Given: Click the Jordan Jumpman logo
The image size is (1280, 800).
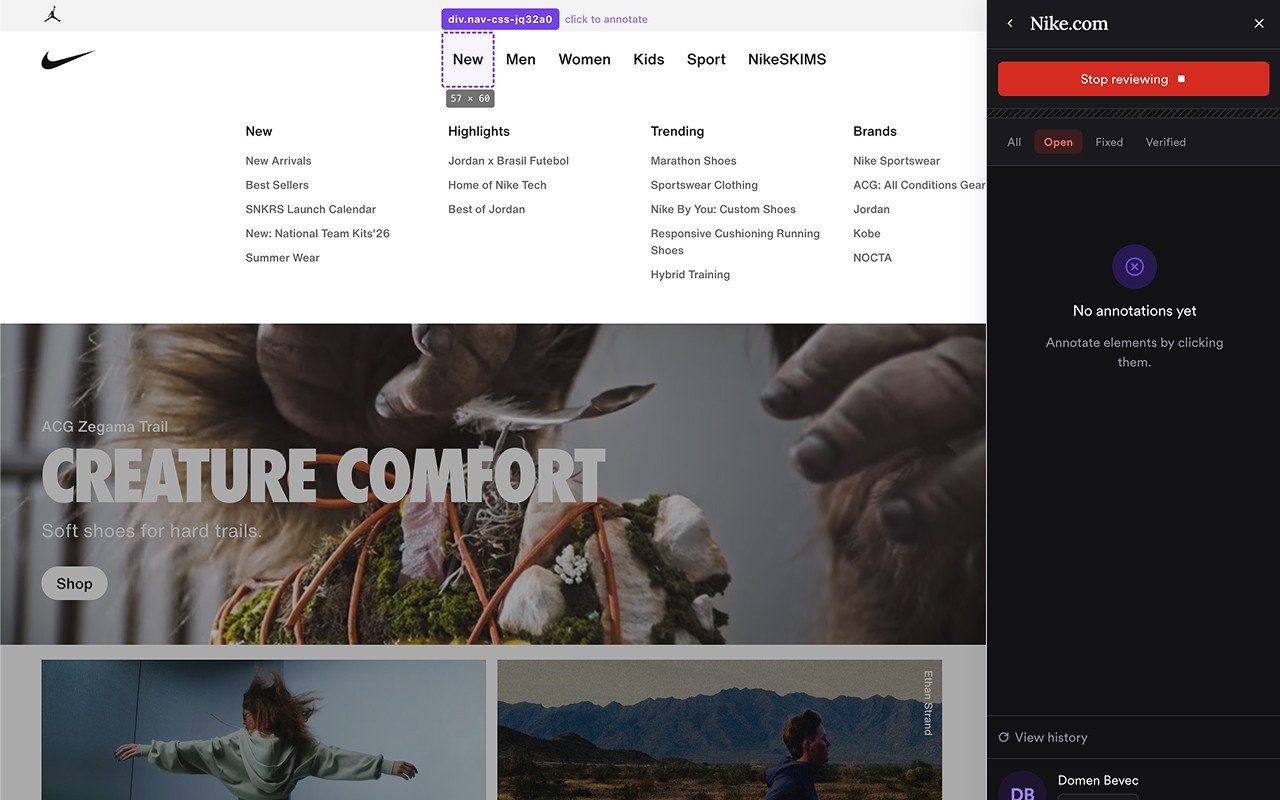Looking at the screenshot, I should (53, 15).
